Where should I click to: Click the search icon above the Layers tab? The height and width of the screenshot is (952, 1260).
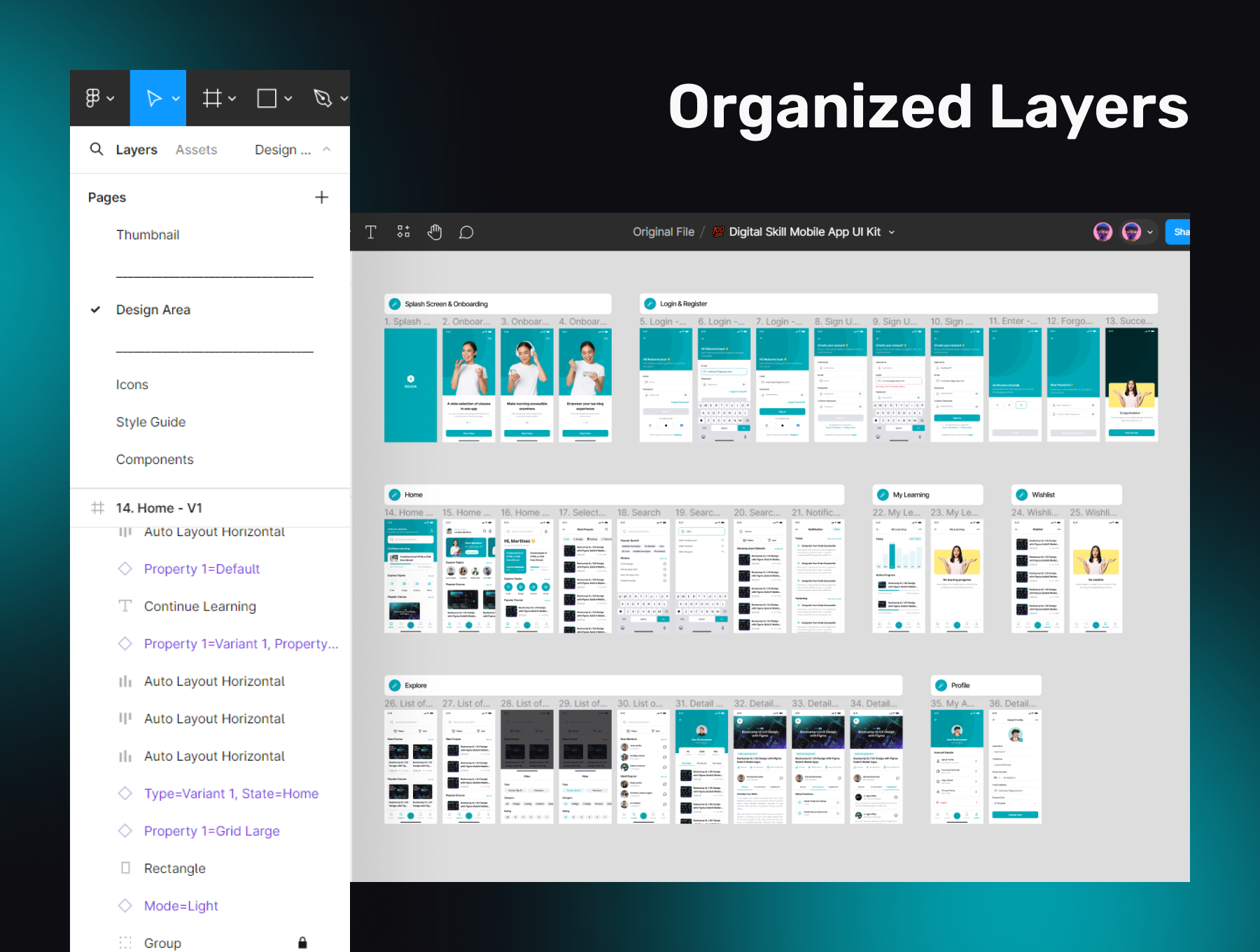97,149
